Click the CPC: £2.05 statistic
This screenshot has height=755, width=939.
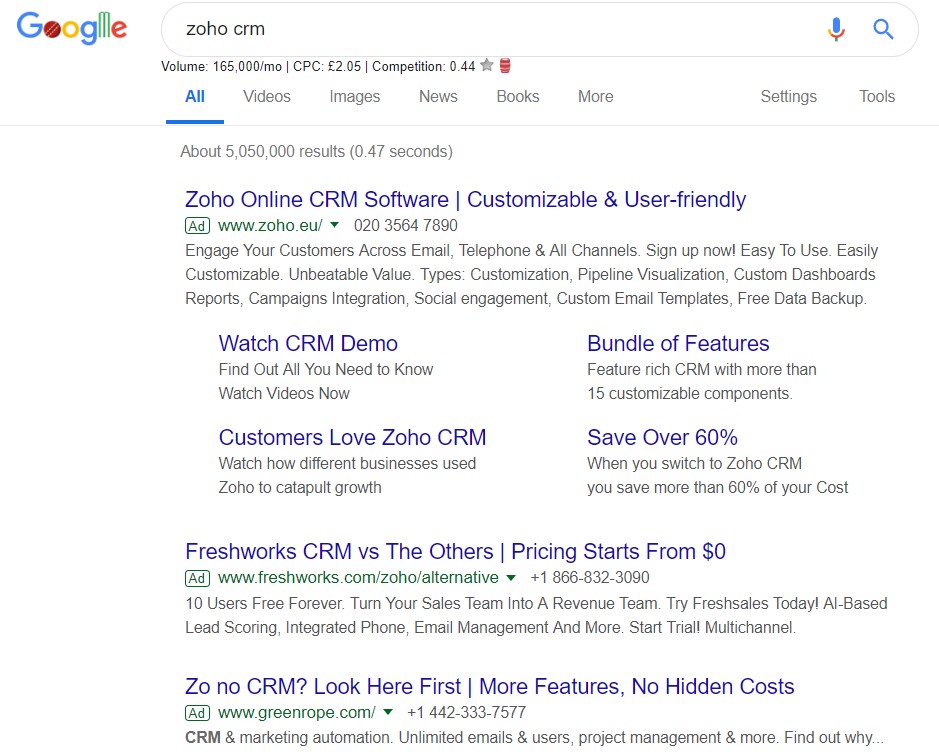327,66
